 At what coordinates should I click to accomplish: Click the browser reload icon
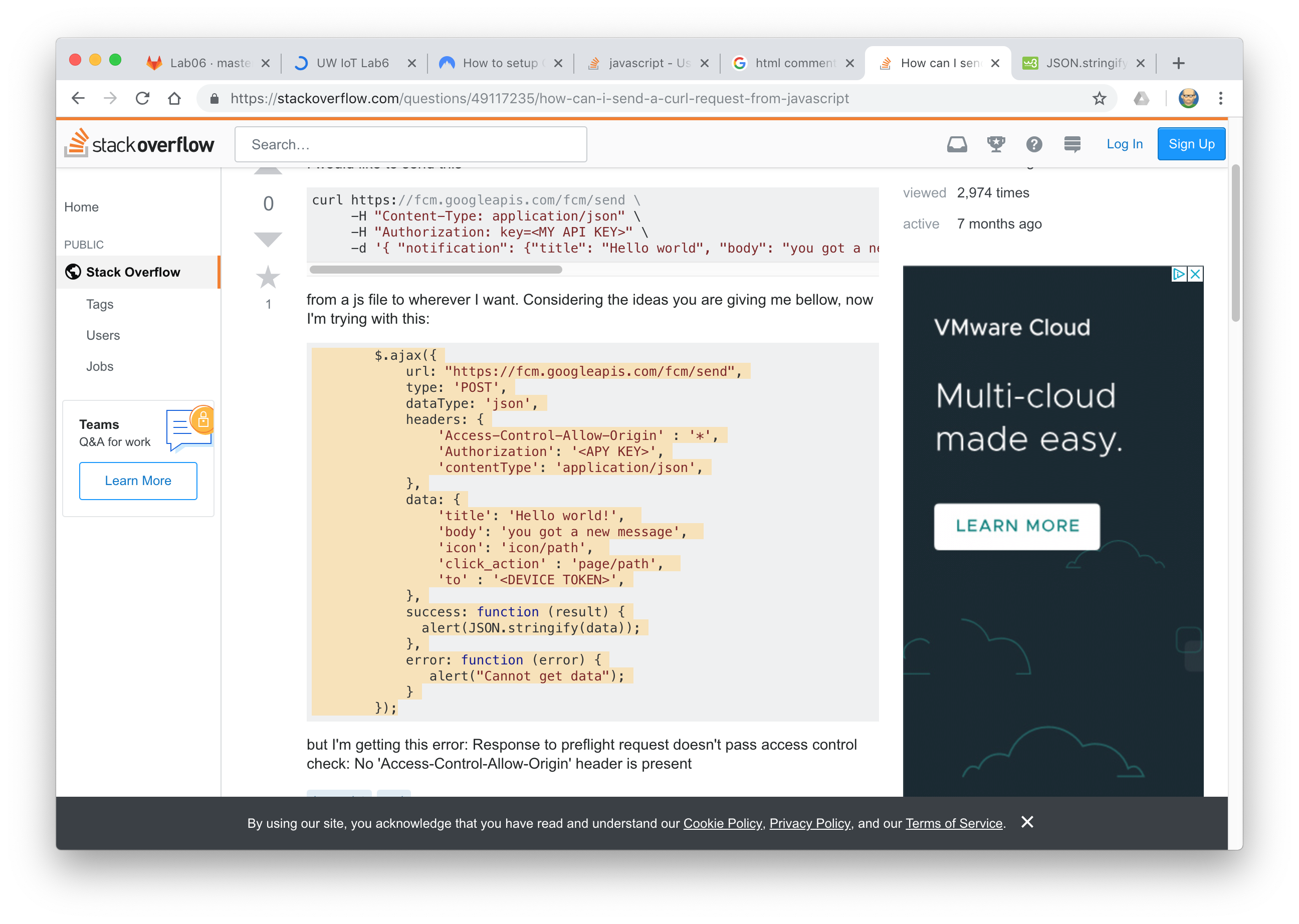[142, 98]
